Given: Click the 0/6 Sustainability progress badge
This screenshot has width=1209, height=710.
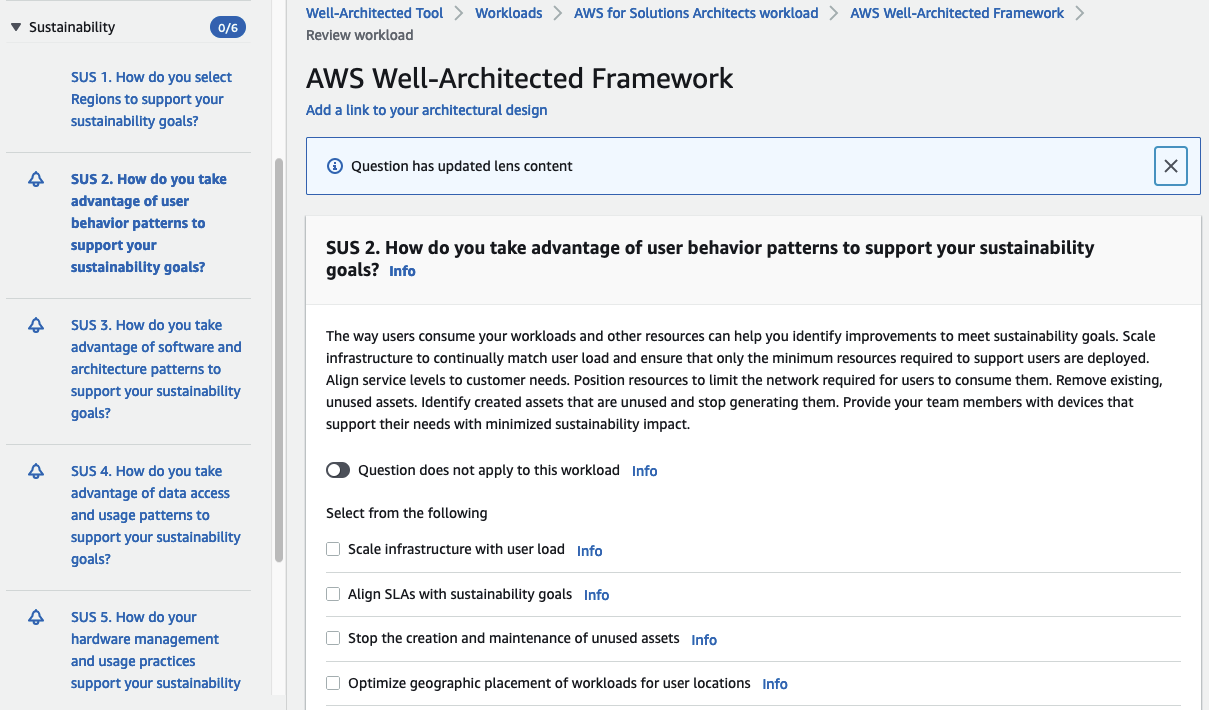Looking at the screenshot, I should tap(228, 28).
